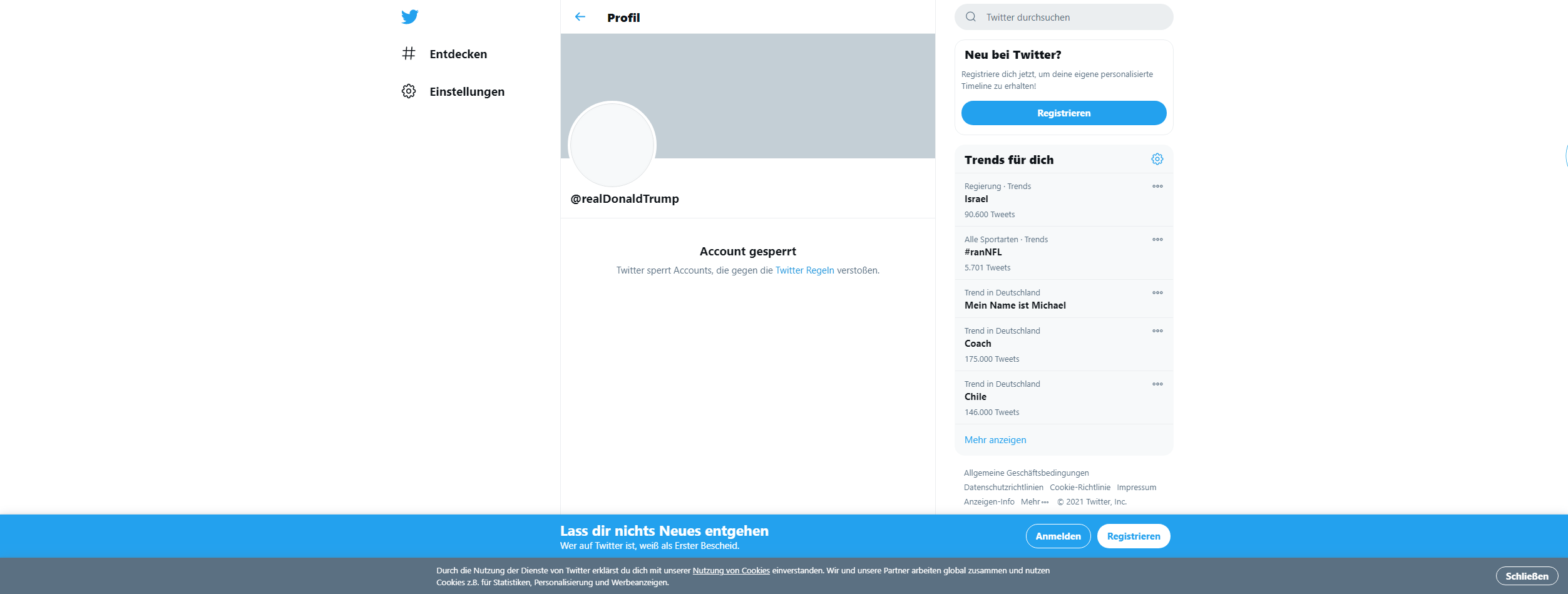1568x594 pixels.
Task: Dismiss cookie notice with Schließen
Action: [1527, 576]
